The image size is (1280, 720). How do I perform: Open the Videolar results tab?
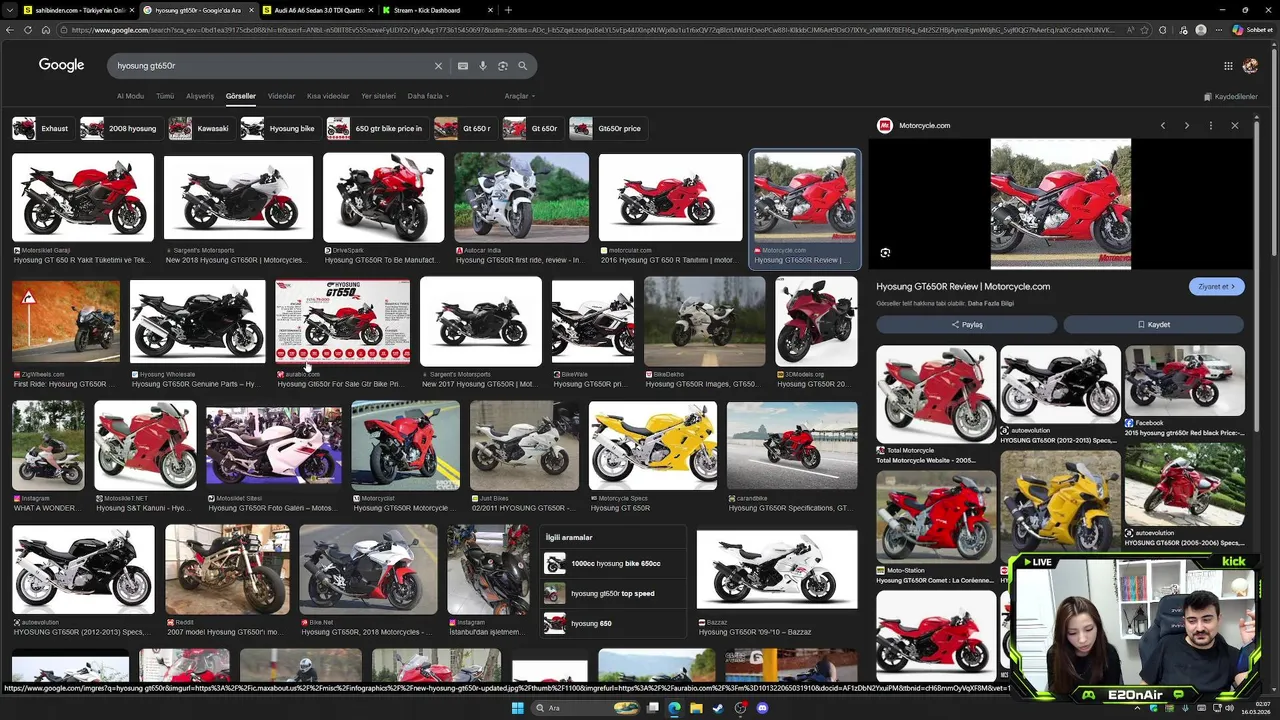tap(281, 96)
